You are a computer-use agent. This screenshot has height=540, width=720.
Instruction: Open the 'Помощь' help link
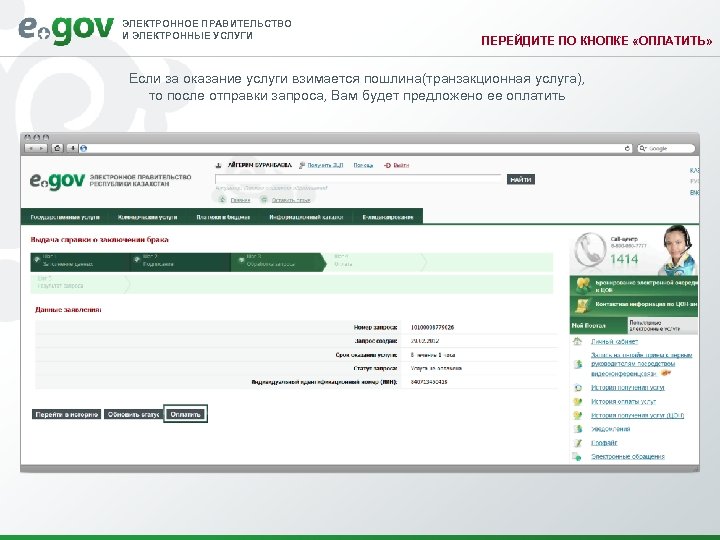(363, 165)
